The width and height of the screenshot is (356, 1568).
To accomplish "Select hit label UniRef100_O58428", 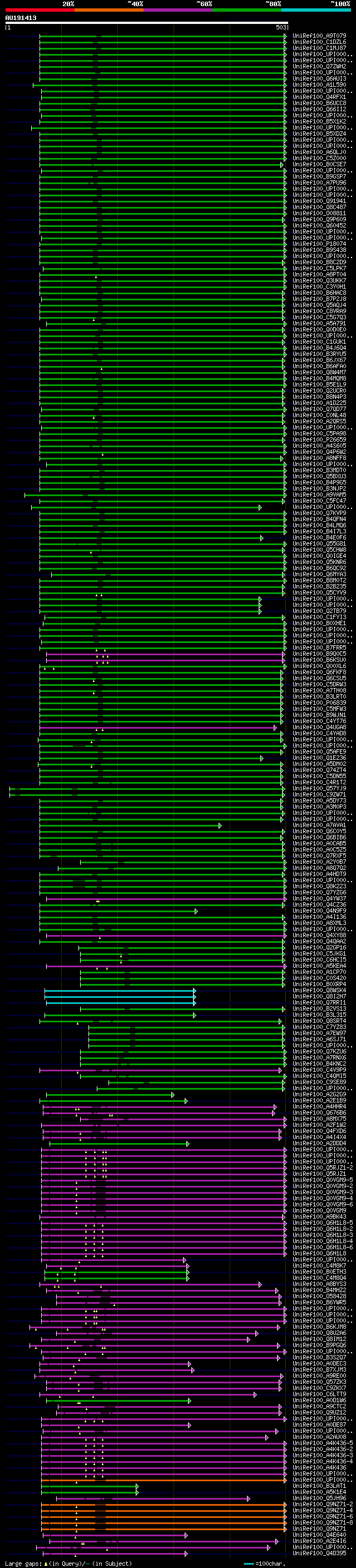I will coord(319,1296).
